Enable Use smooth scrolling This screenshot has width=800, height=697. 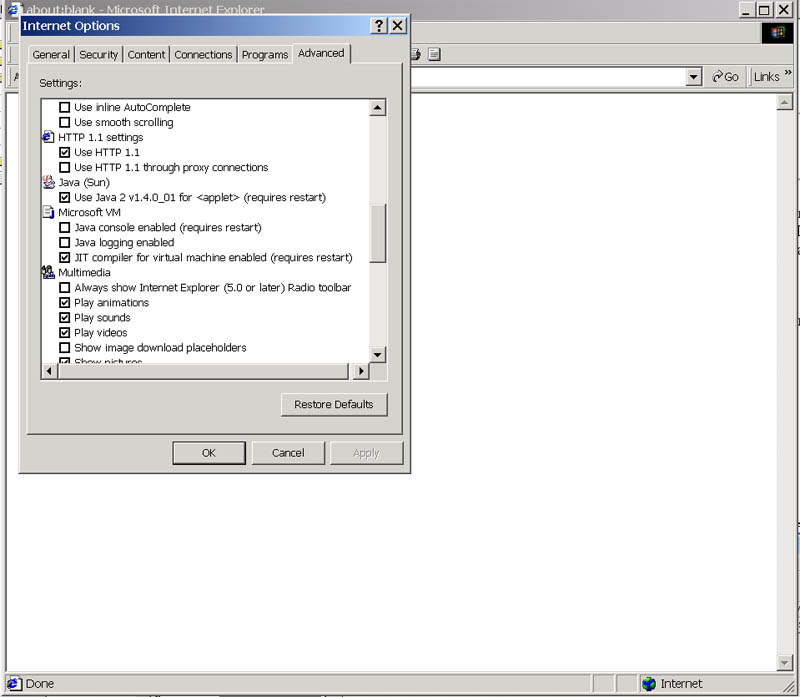coord(65,122)
